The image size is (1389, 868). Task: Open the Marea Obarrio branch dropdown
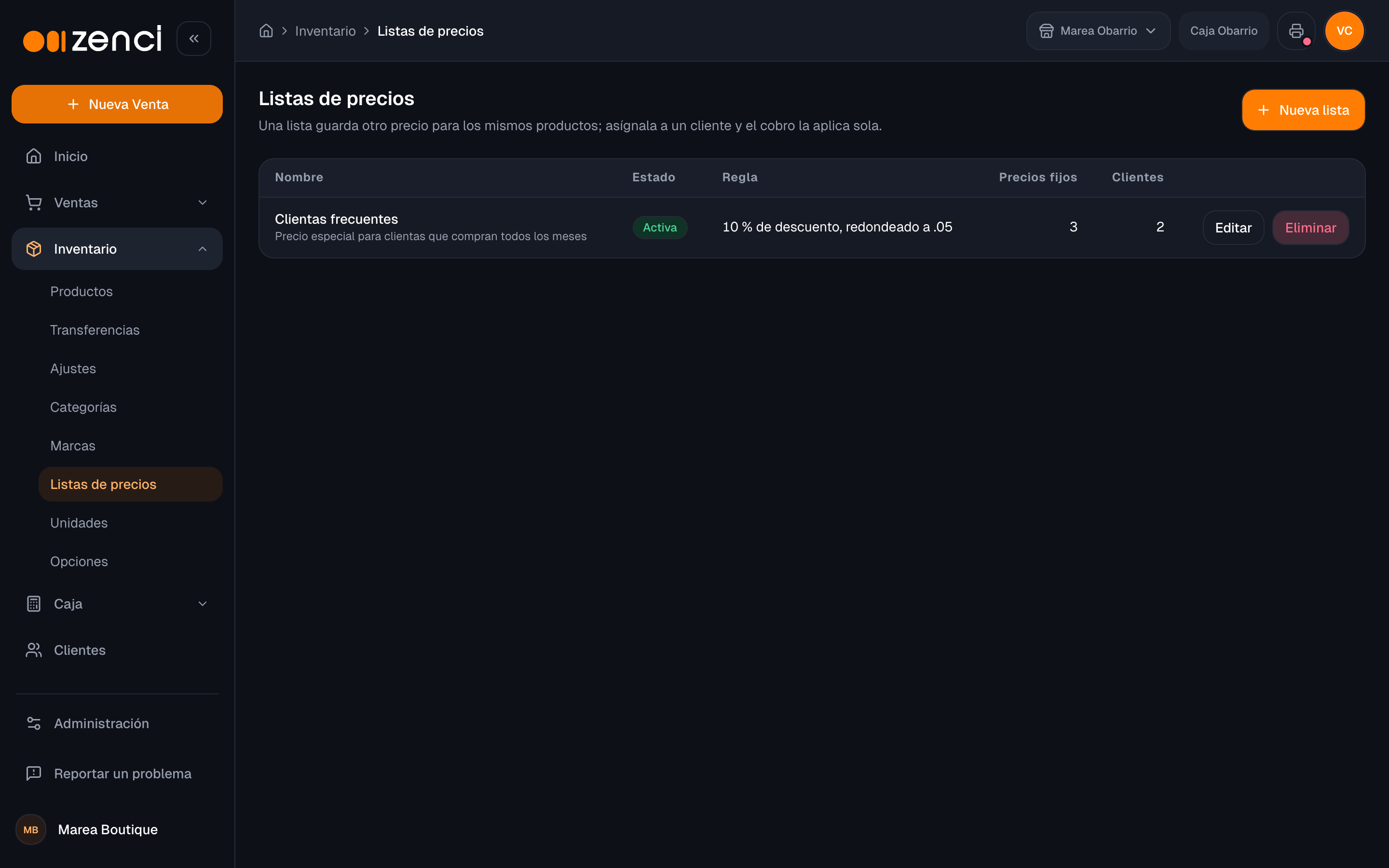tap(1098, 31)
